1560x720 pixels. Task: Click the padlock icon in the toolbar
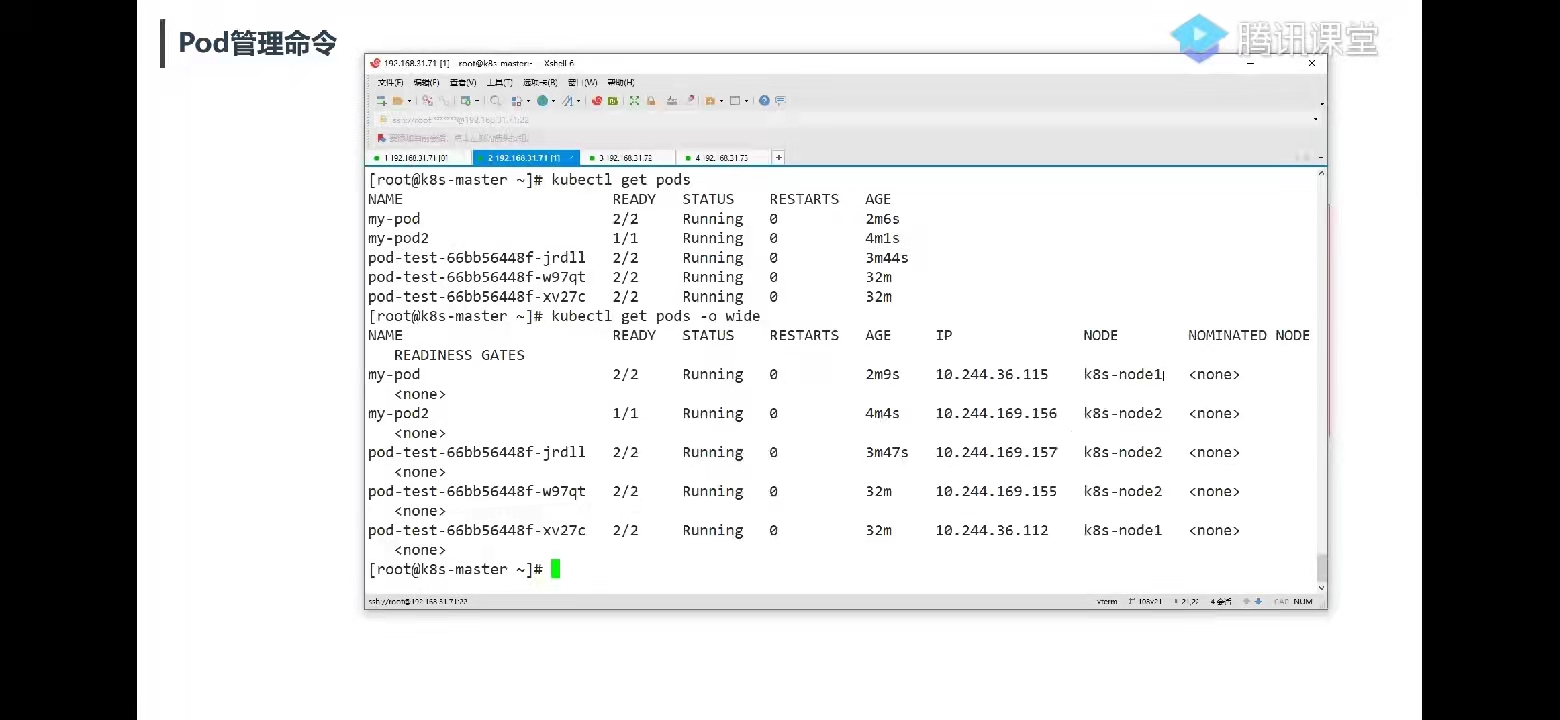[651, 101]
